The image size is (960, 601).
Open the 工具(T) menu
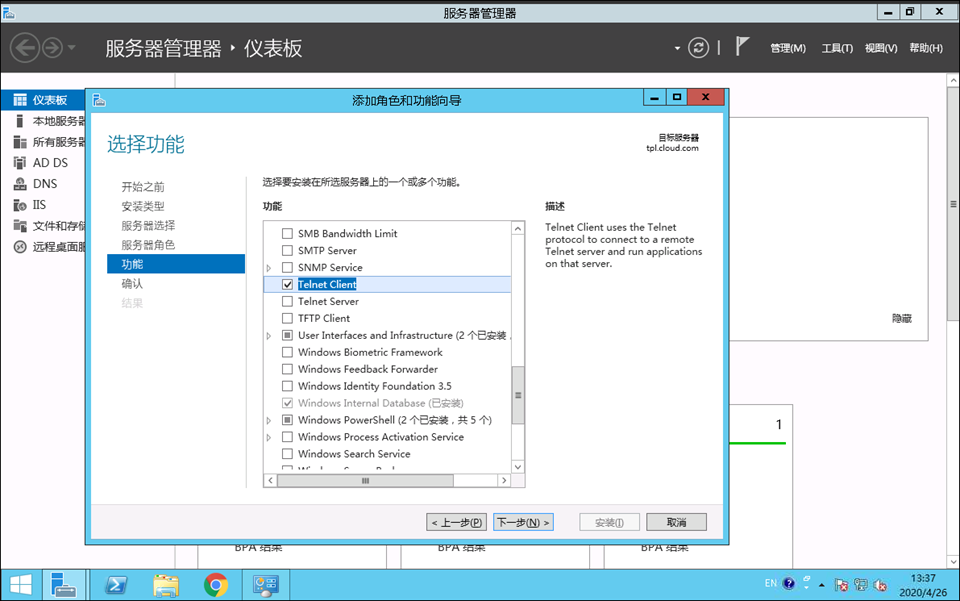(837, 49)
